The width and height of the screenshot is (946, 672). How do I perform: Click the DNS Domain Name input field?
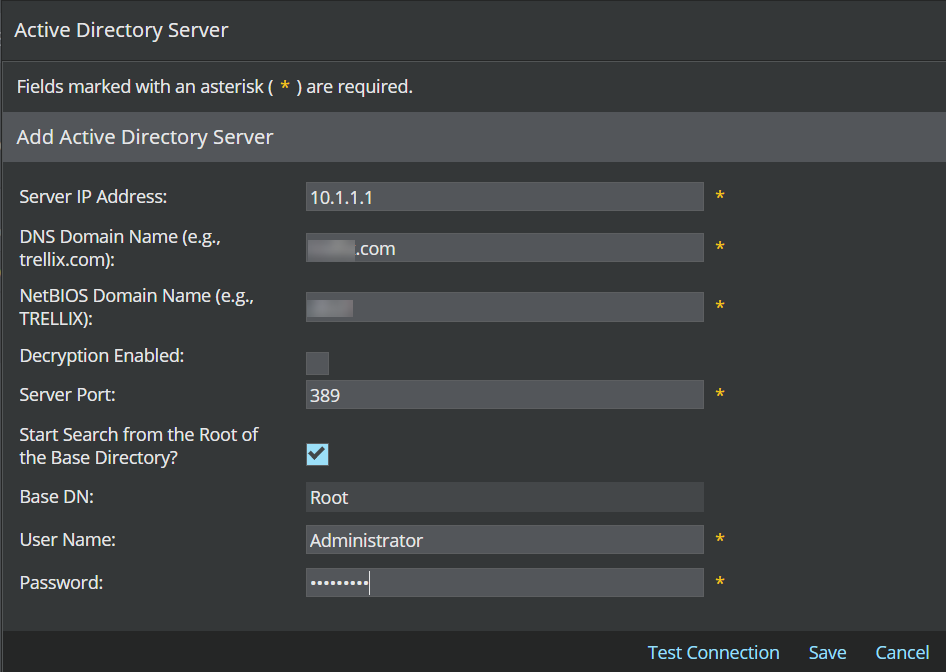click(x=504, y=247)
